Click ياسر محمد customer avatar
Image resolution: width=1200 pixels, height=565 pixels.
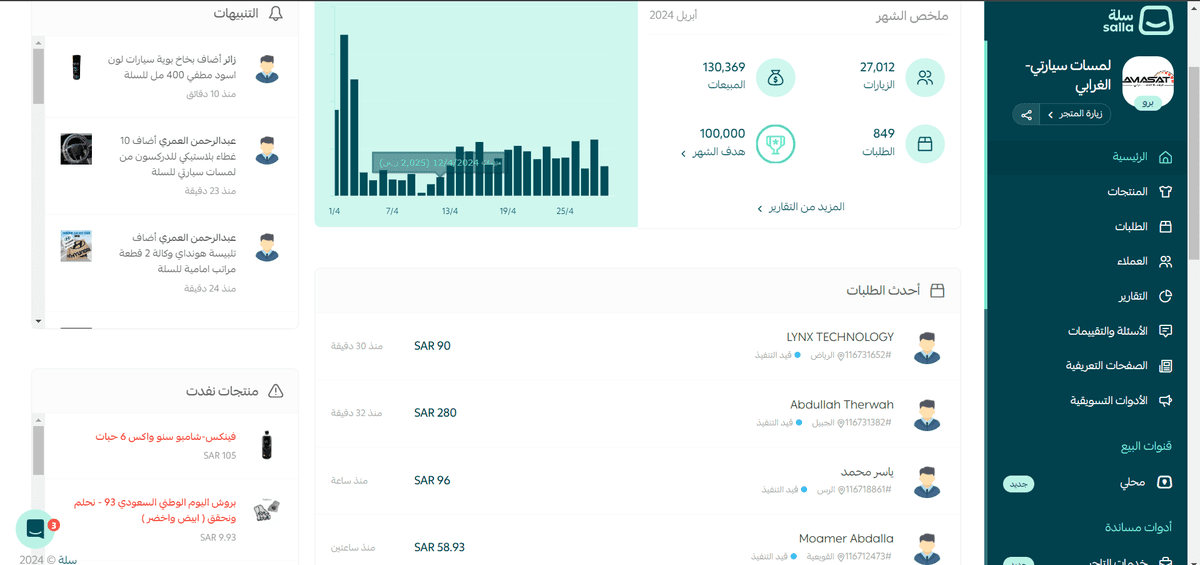(x=928, y=480)
